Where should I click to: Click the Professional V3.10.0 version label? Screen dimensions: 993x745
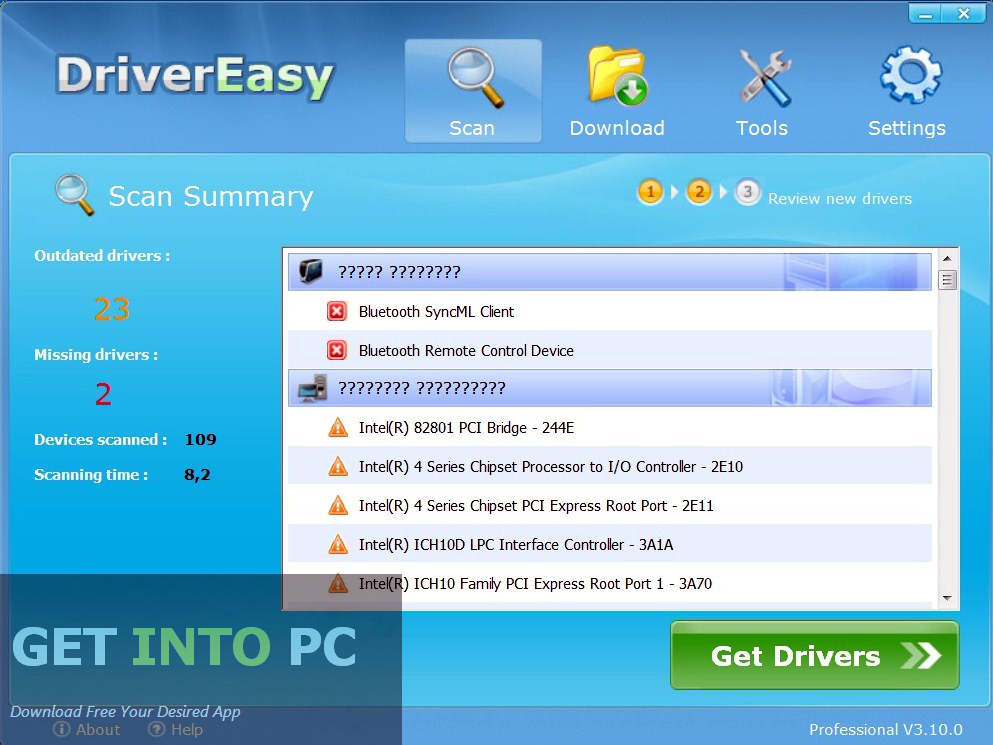(x=886, y=730)
